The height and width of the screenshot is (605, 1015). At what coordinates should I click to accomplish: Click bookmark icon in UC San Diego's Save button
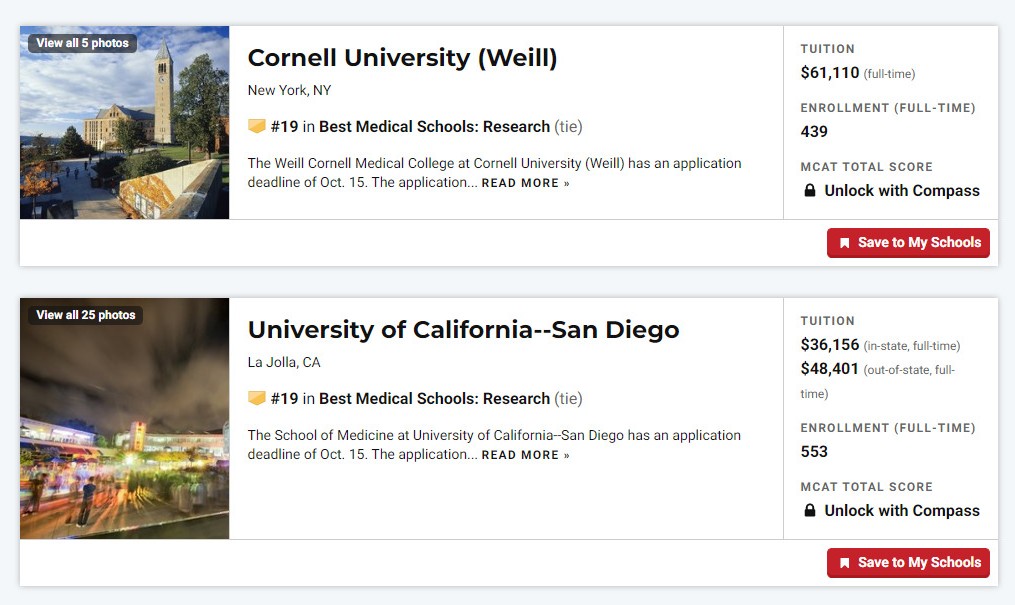click(x=844, y=563)
